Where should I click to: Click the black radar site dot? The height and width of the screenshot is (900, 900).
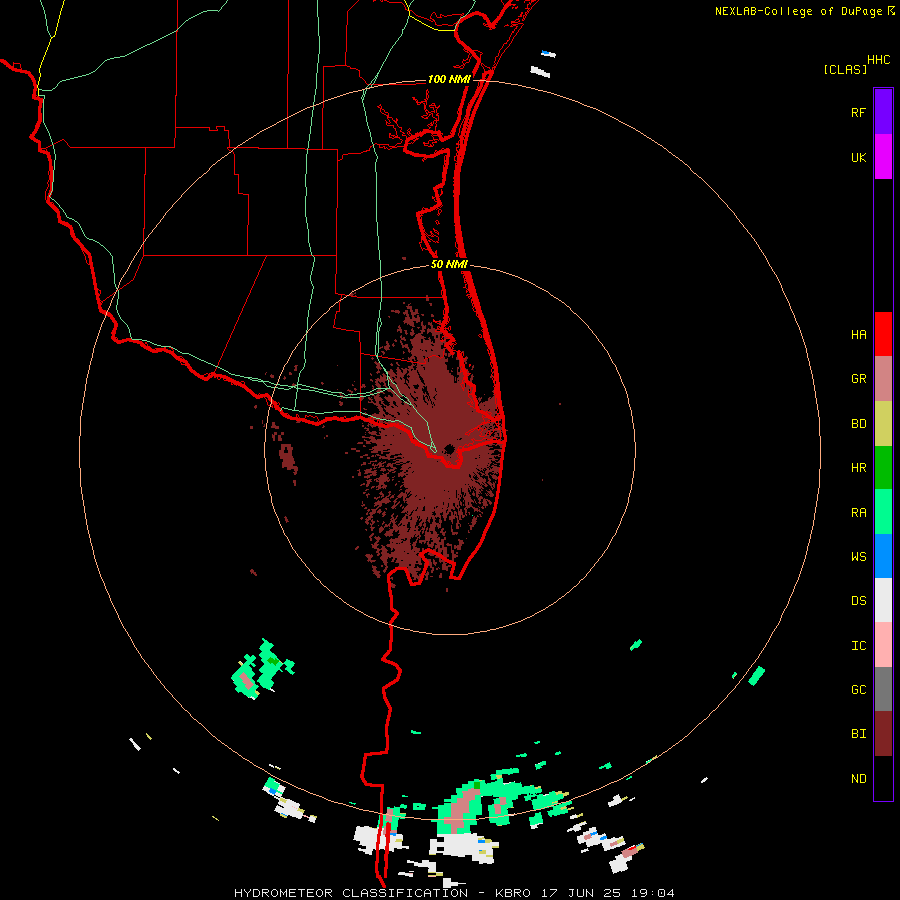pyautogui.click(x=449, y=449)
